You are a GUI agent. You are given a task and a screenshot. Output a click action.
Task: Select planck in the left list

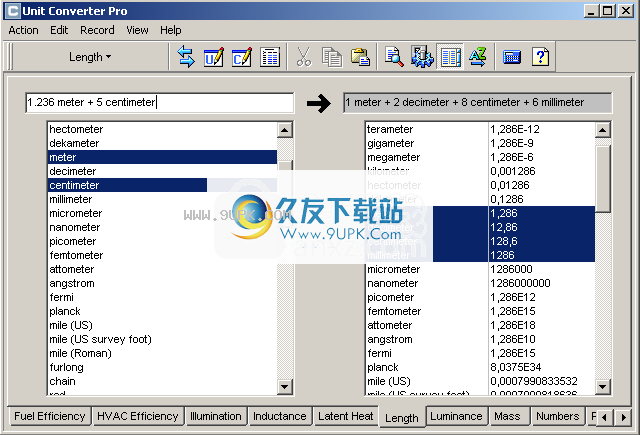(x=162, y=311)
